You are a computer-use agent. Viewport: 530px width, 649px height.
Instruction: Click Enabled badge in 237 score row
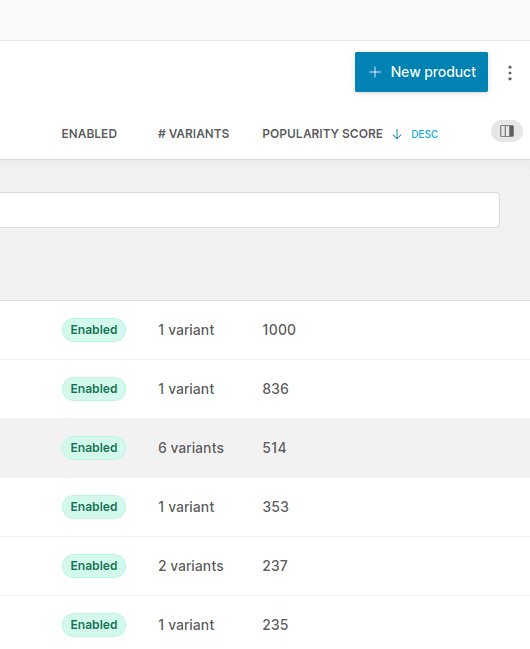[94, 566]
